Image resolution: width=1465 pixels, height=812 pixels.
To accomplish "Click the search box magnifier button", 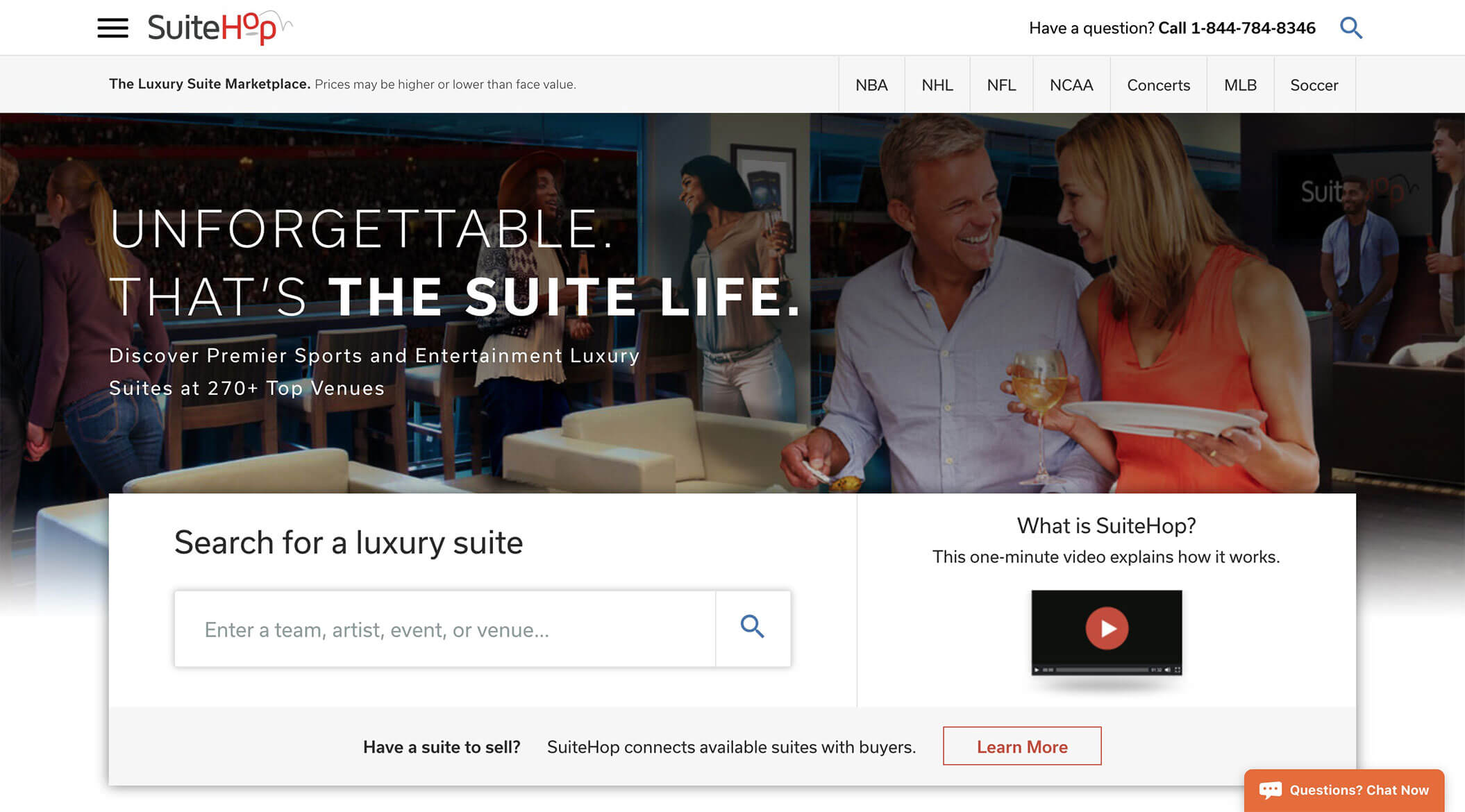I will coord(753,628).
